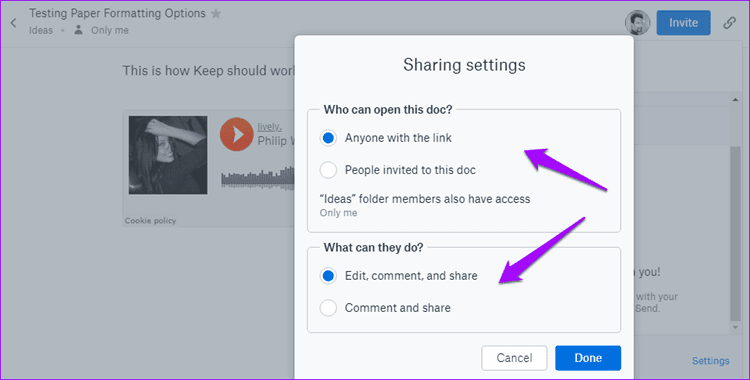Click the Who can open this doc? label
Image resolution: width=750 pixels, height=380 pixels.
[387, 110]
